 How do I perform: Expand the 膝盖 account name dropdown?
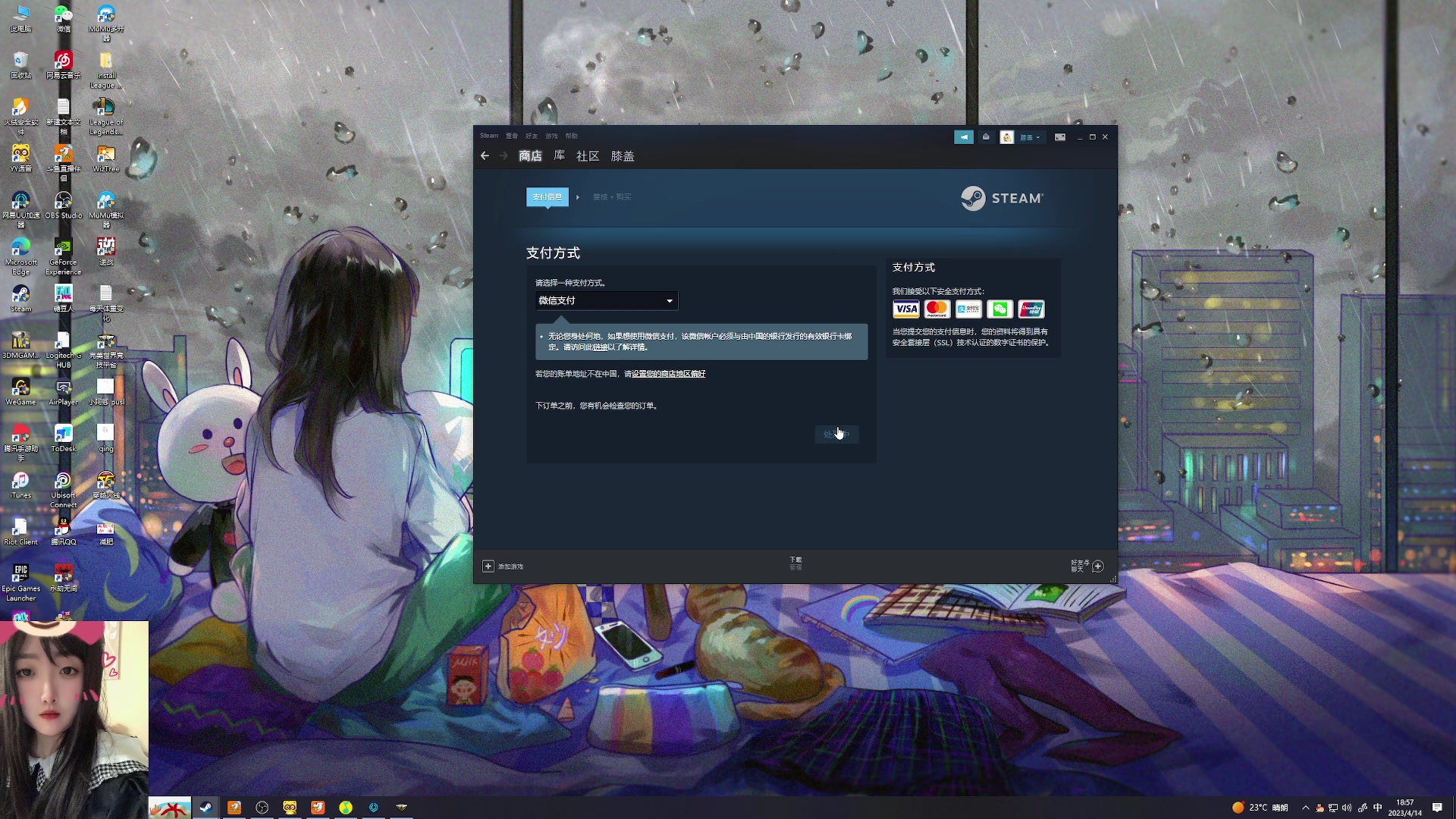[1029, 137]
